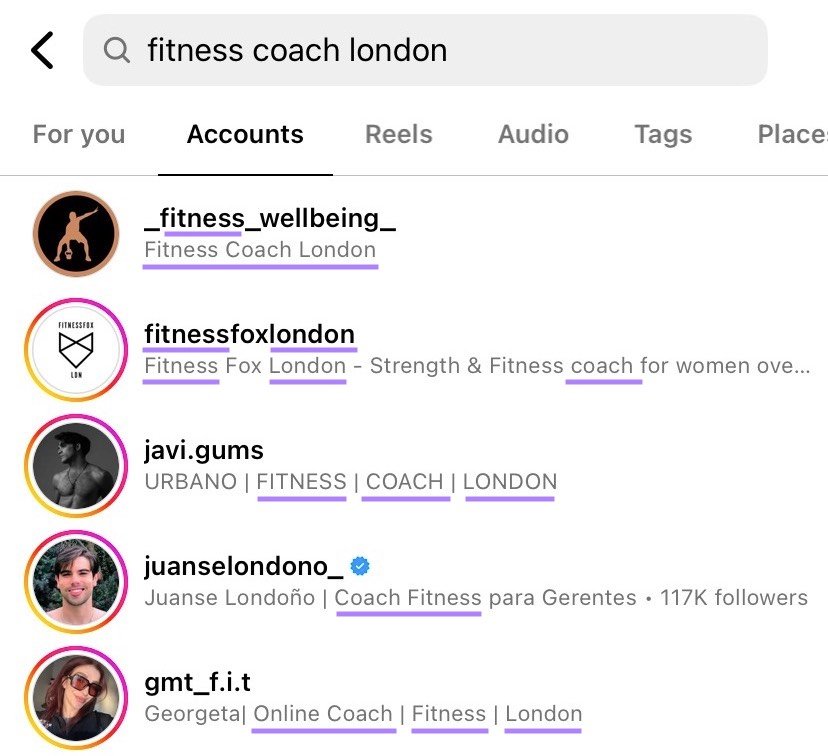Screen dimensions: 828x756
Task: Open juanselondono_'s profile picture
Action: 75,581
